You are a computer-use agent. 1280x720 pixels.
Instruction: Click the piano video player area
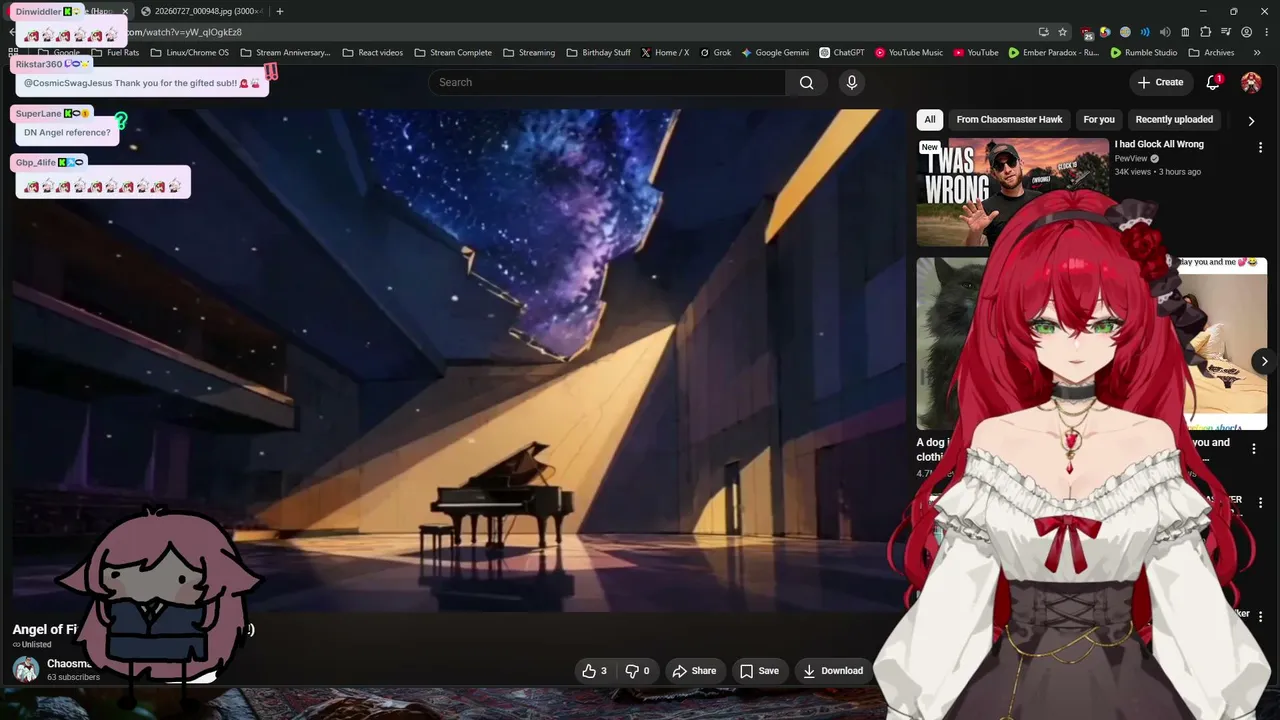tap(460, 360)
